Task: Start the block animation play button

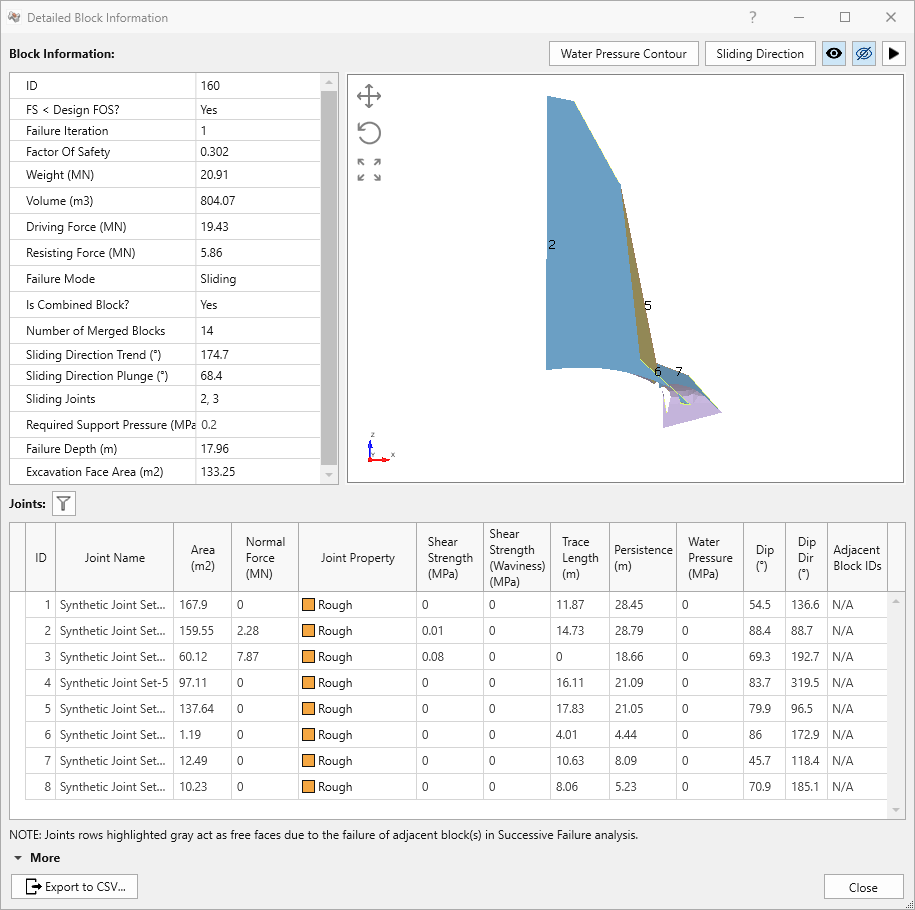Action: click(893, 54)
